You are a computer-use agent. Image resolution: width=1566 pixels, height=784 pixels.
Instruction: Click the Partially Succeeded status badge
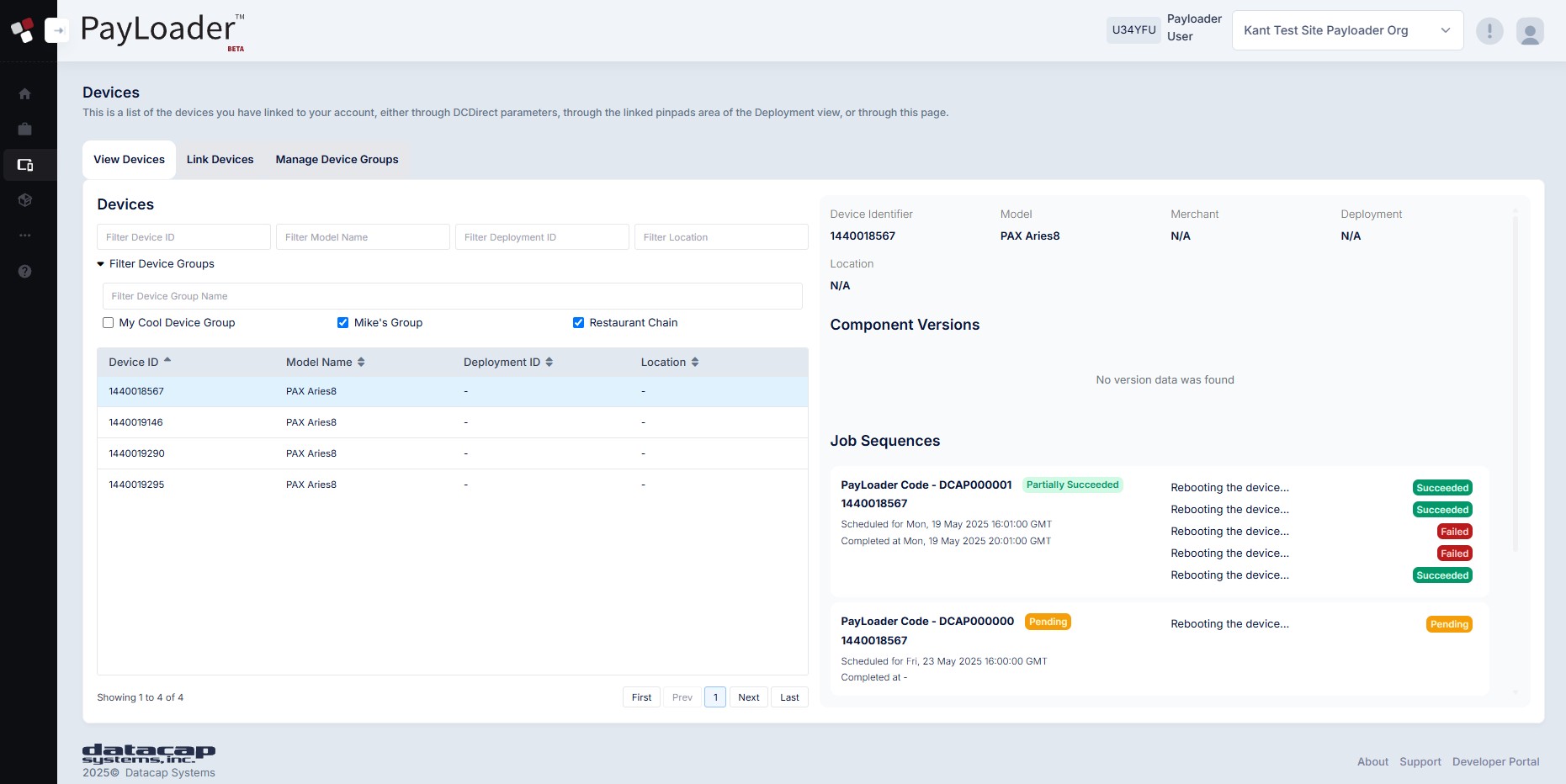pyautogui.click(x=1073, y=485)
